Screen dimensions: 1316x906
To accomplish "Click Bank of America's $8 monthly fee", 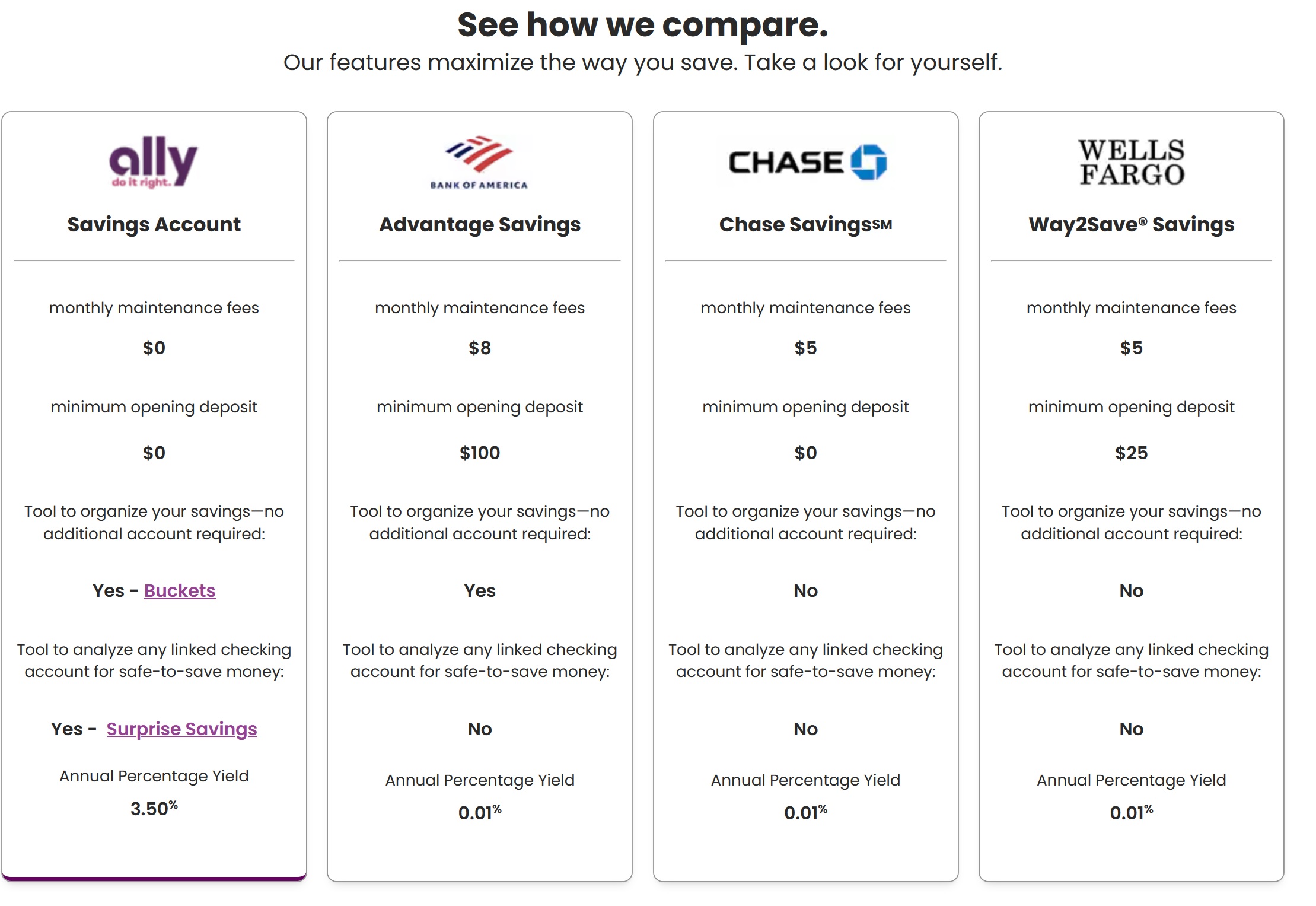I will click(480, 348).
